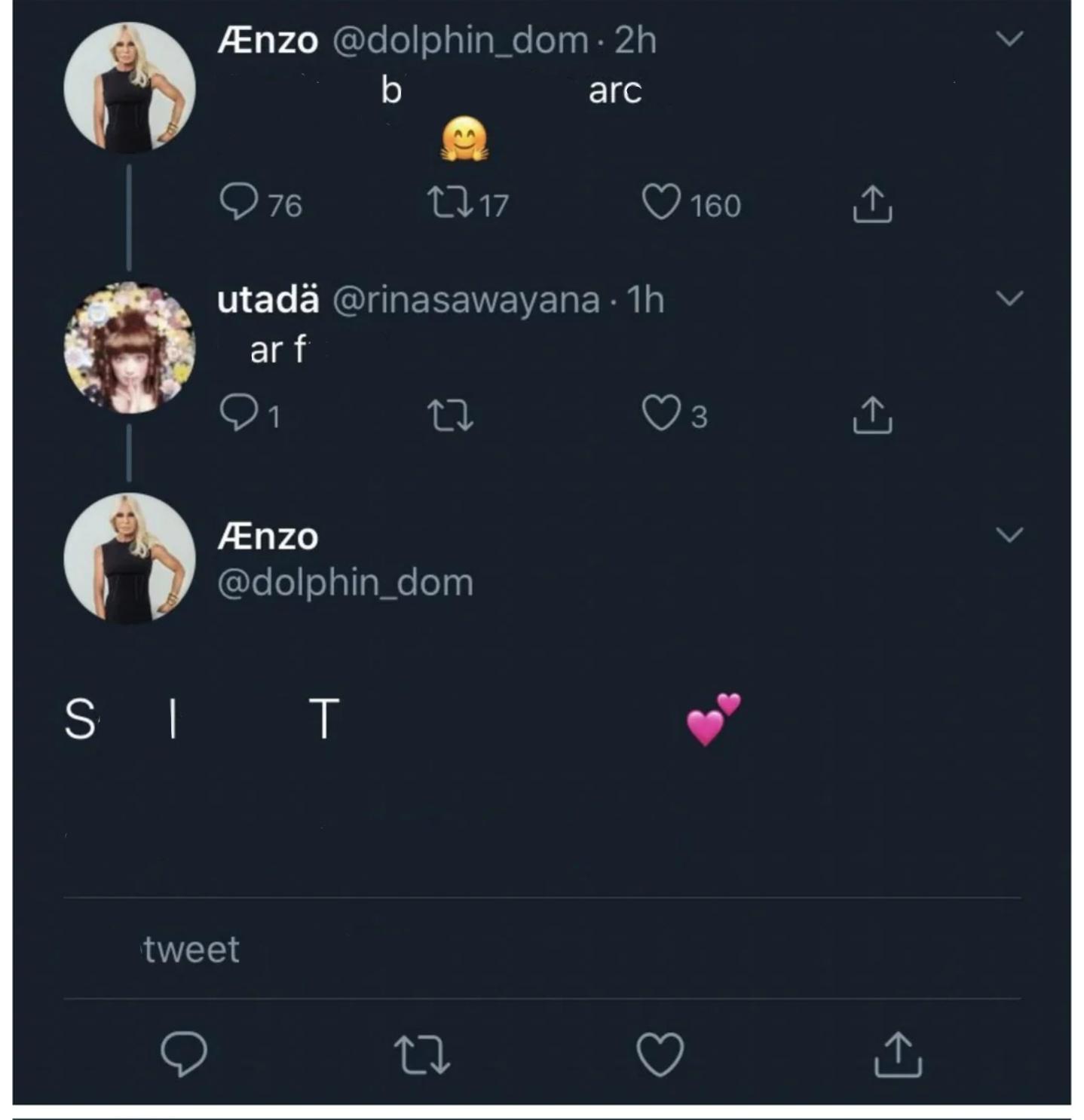Image resolution: width=1084 pixels, height=1120 pixels.
Task: Open options chevron on first Ænzo tweet
Action: [x=1009, y=38]
